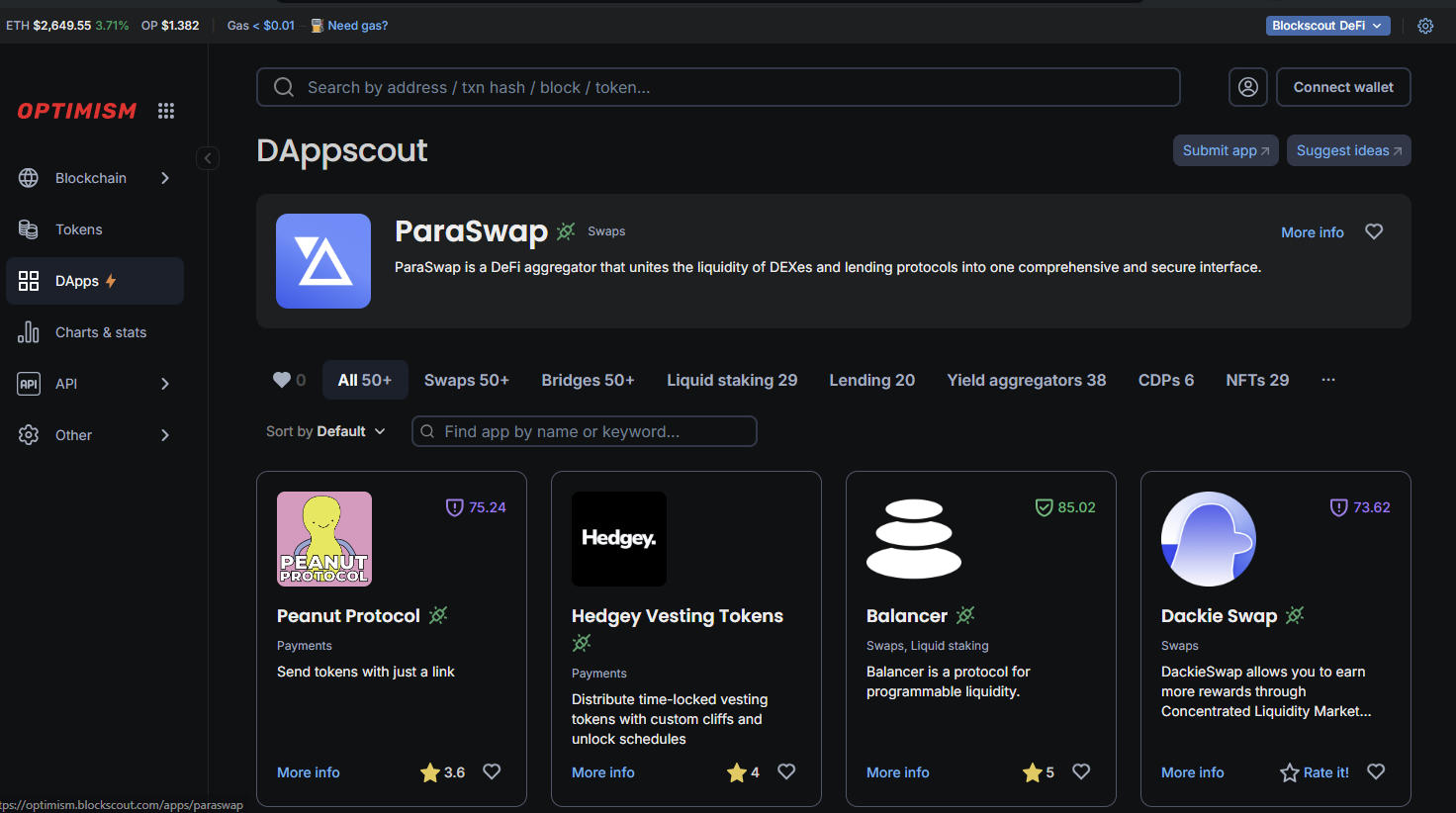Image resolution: width=1456 pixels, height=813 pixels.
Task: Favorite Hedgey Vesting Tokens with heart
Action: (786, 771)
